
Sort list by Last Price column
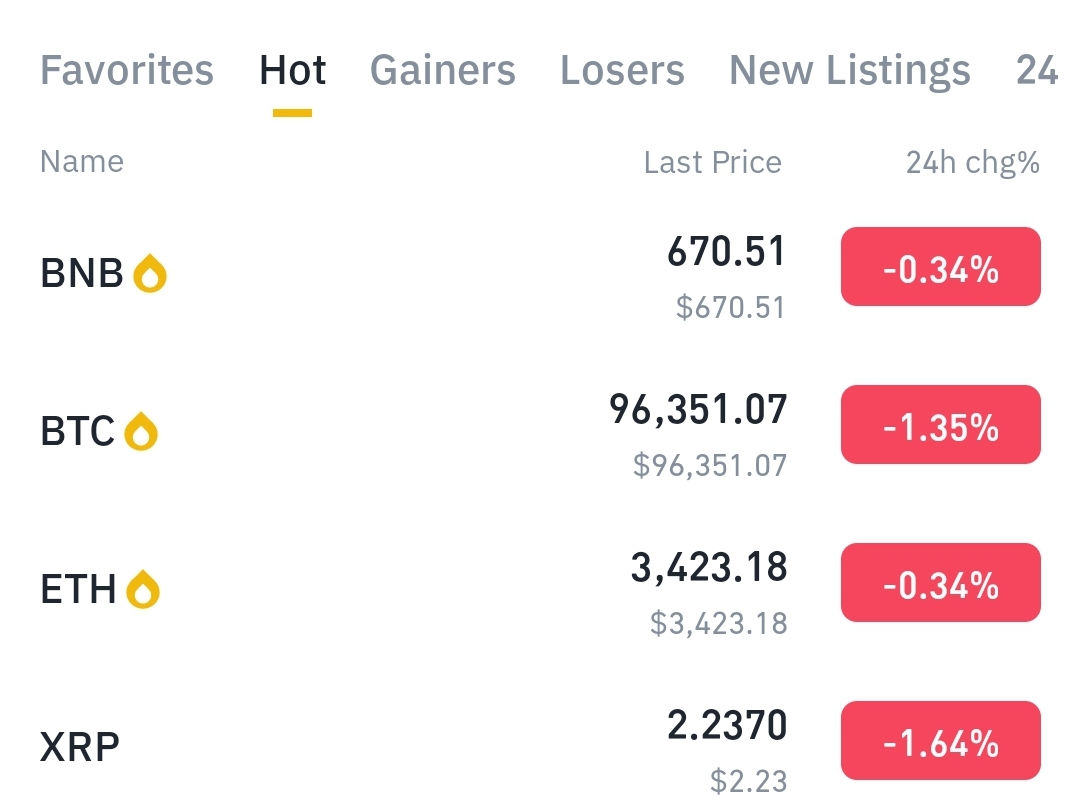click(x=712, y=163)
